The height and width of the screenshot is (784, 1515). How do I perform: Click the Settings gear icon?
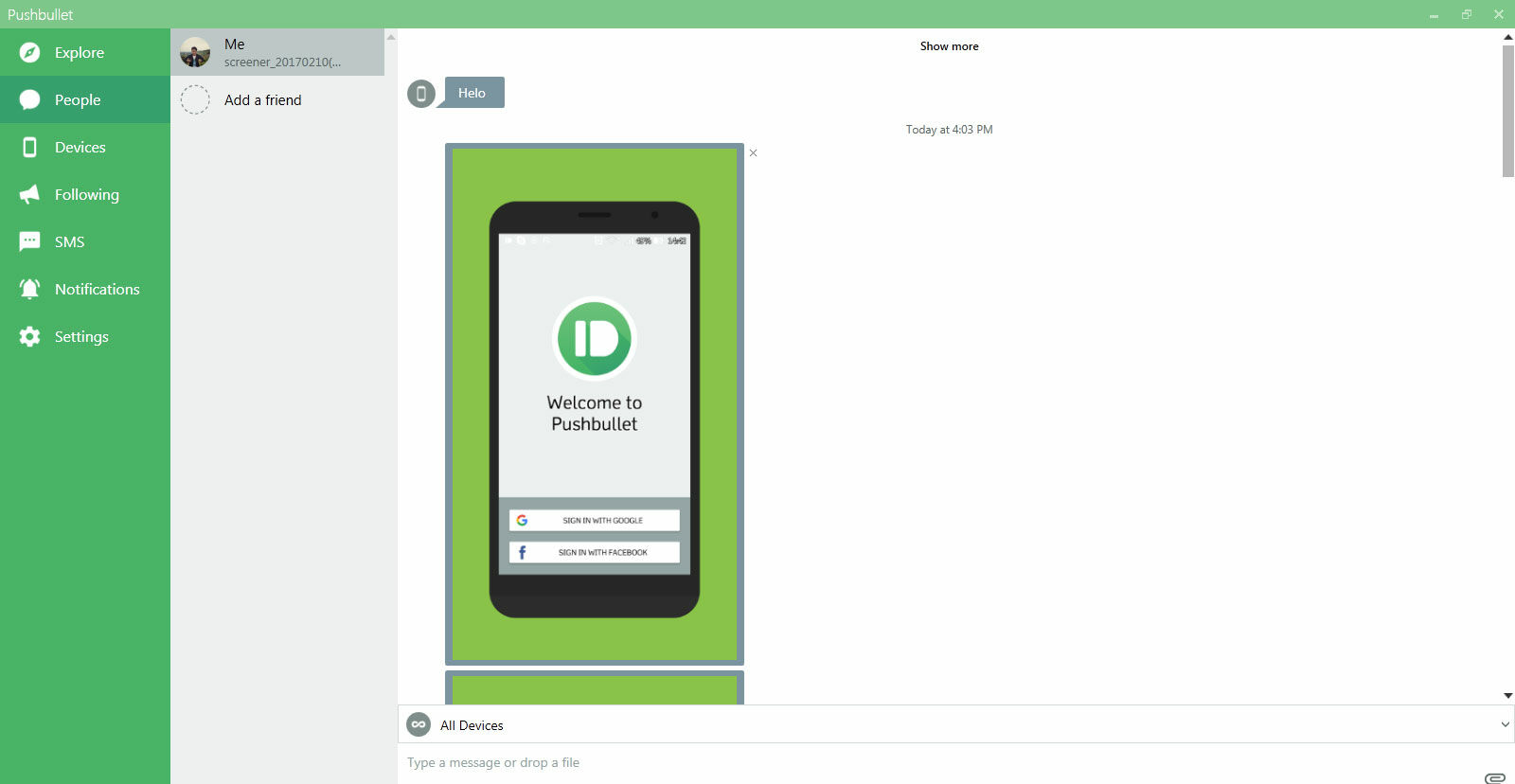(x=29, y=336)
